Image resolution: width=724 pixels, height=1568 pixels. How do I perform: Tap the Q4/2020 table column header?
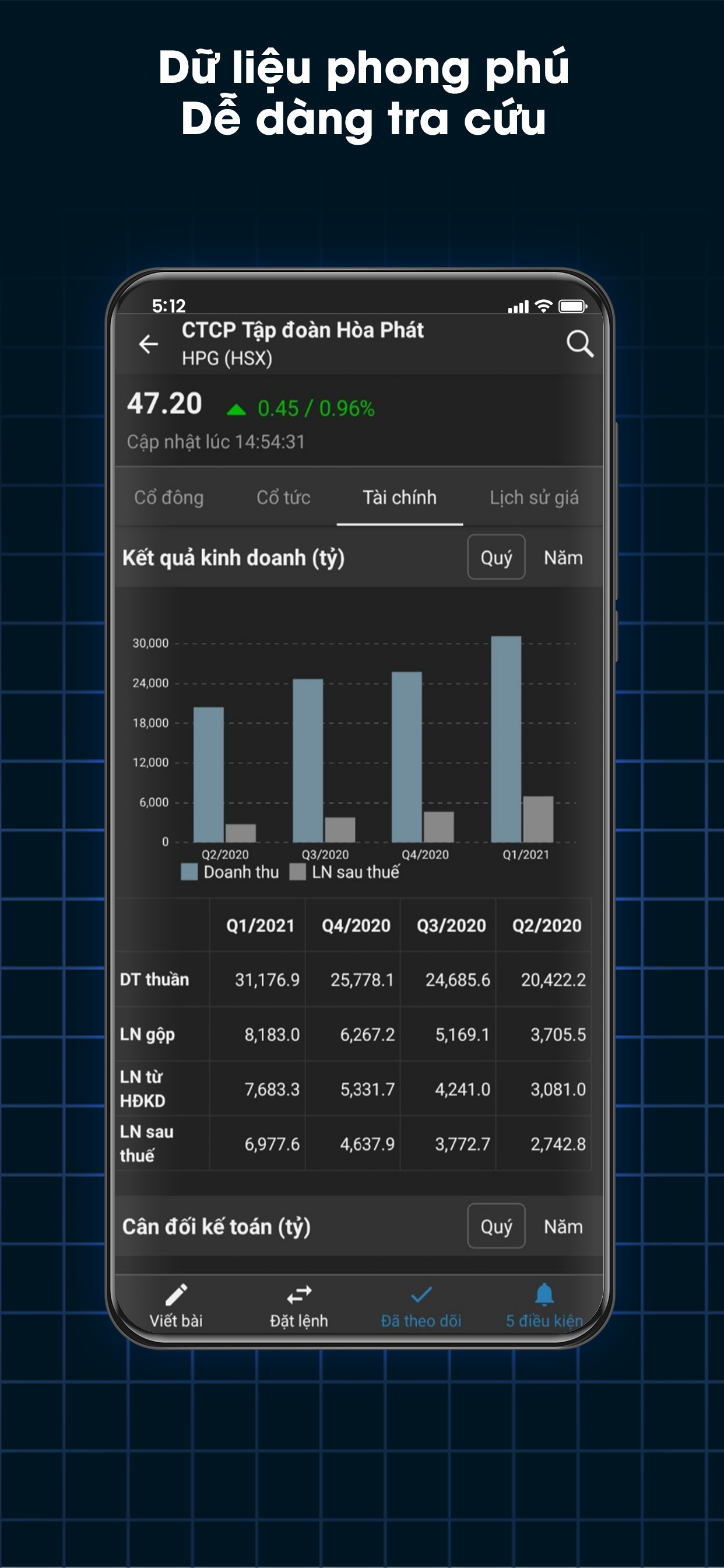pyautogui.click(x=356, y=925)
